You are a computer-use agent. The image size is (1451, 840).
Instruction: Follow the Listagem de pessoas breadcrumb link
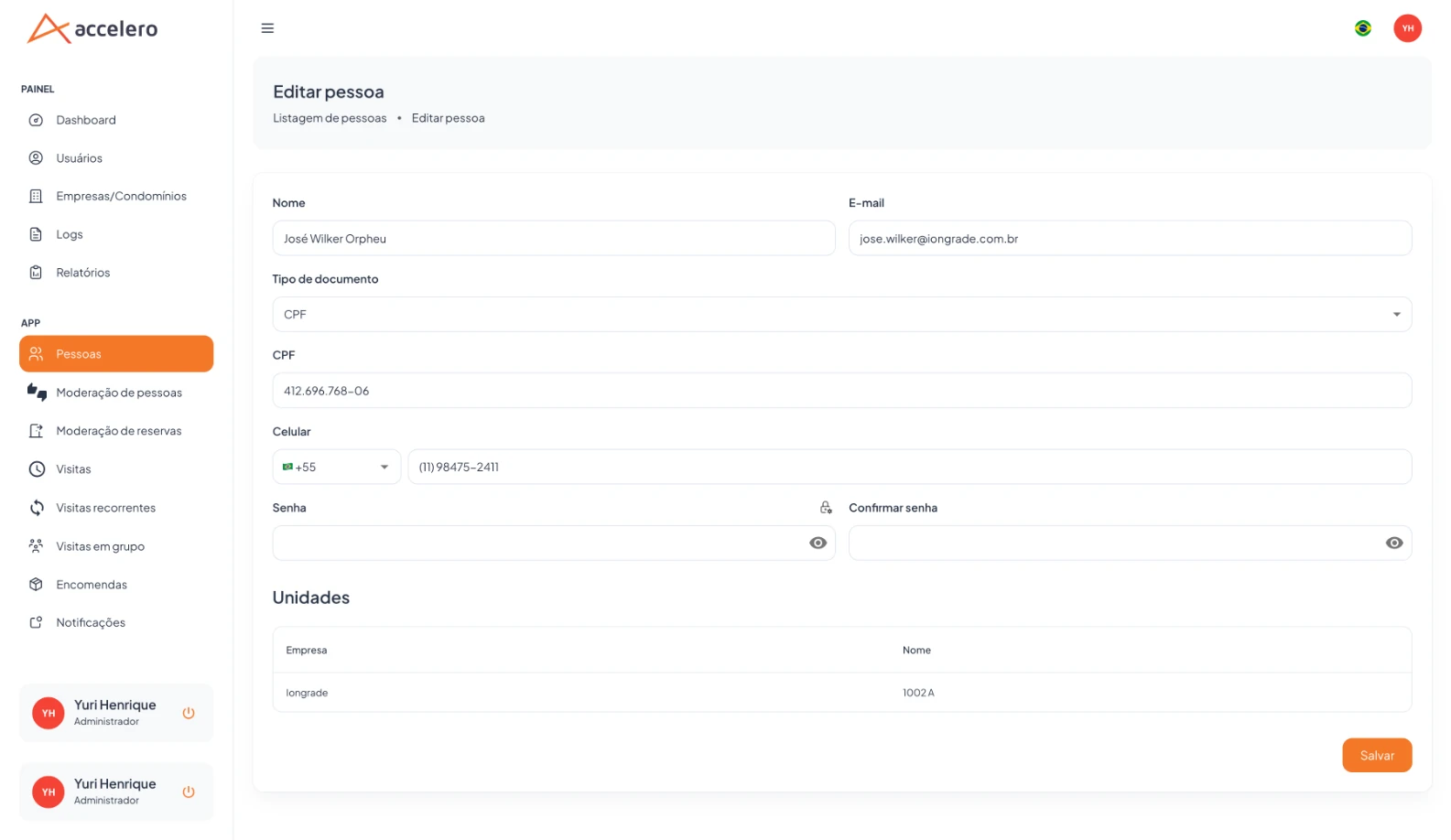[330, 118]
